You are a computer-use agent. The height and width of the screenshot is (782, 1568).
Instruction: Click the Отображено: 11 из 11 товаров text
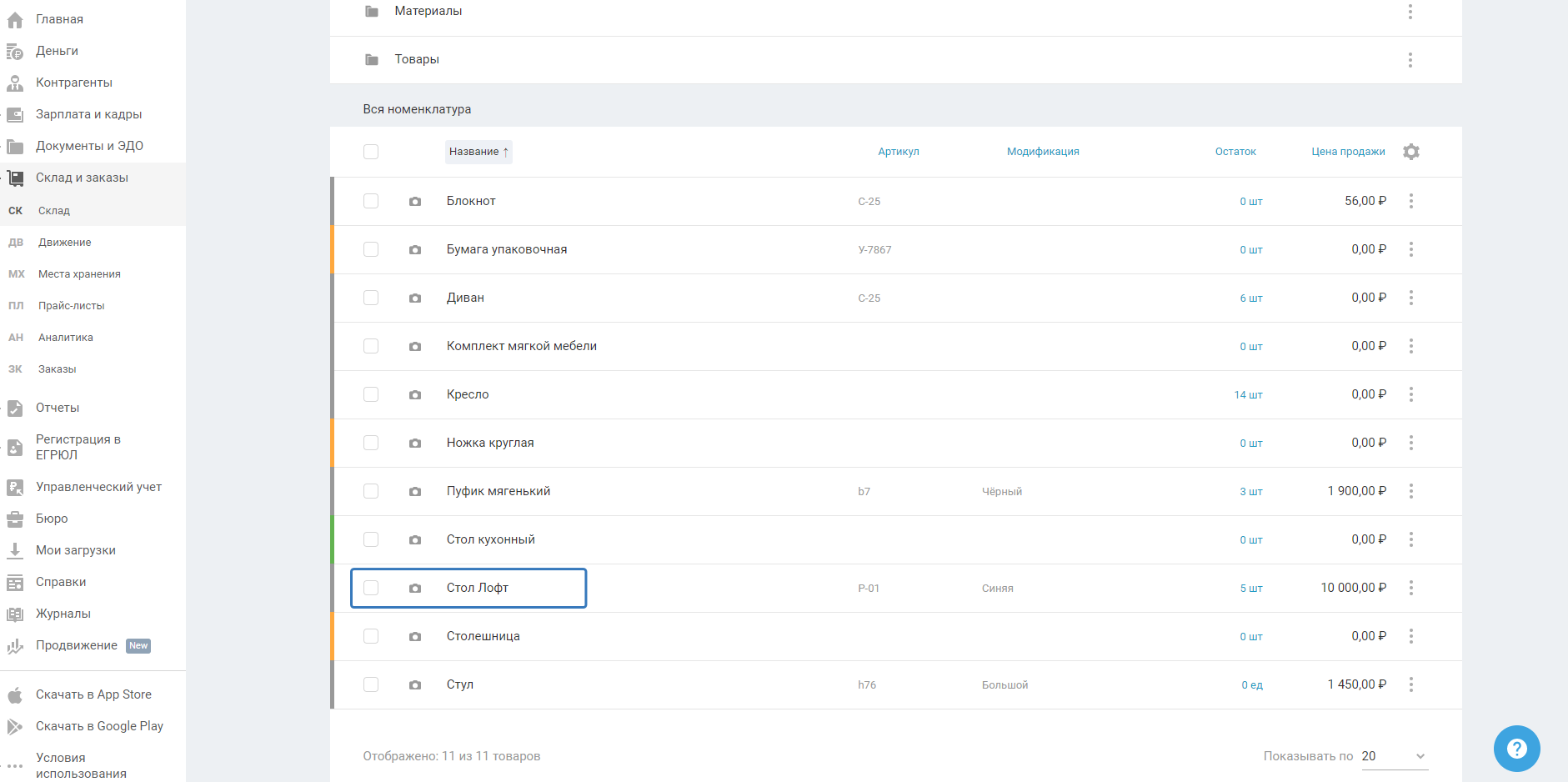coord(452,756)
